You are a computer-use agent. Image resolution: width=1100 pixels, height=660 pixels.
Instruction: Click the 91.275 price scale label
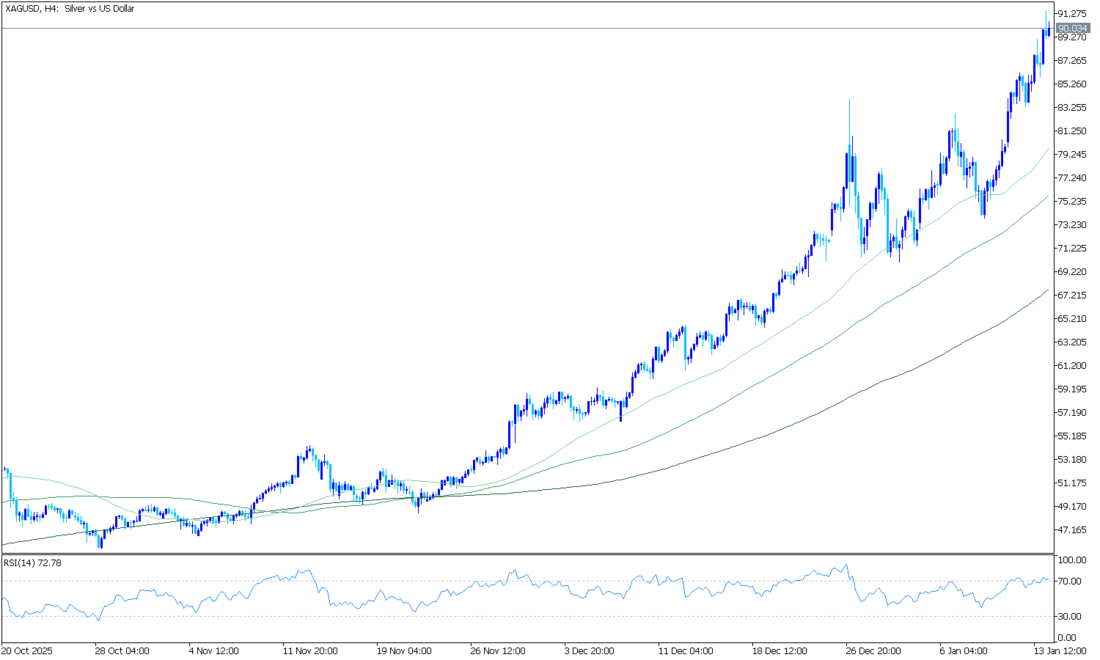(x=1072, y=14)
